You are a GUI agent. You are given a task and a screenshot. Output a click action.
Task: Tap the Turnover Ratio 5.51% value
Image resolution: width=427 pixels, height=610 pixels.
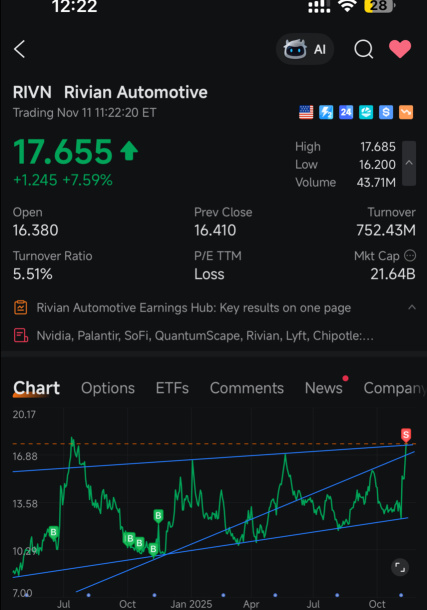33,274
